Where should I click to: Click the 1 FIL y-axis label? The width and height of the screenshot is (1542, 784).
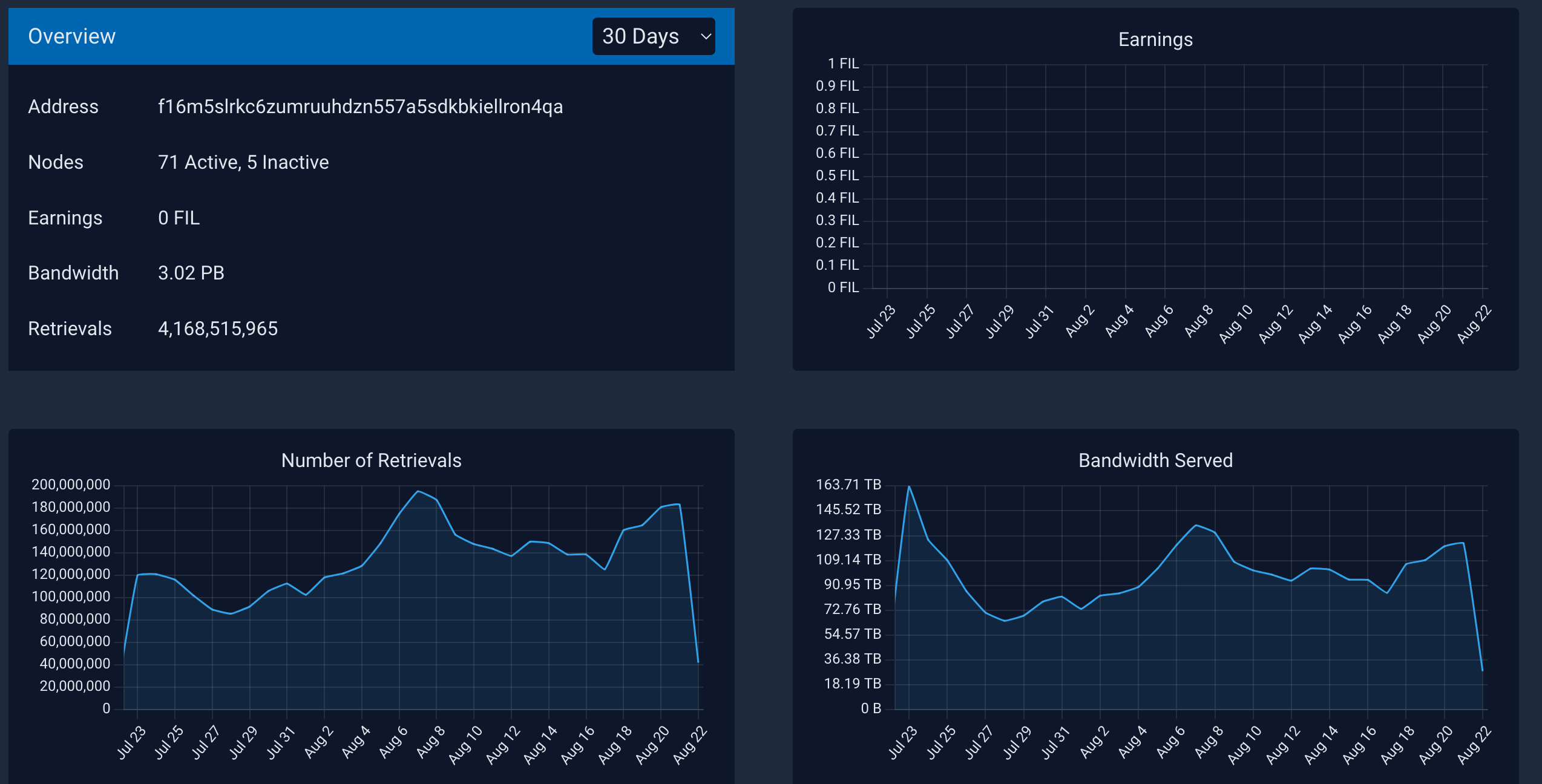coord(843,64)
